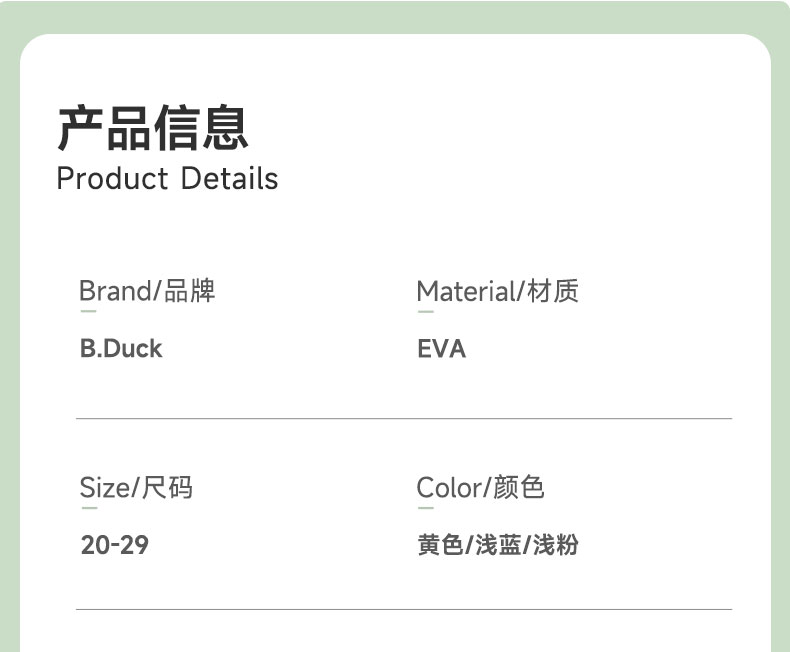Choose the 黄色 color option
Screen dimensions: 790x652
pos(440,546)
